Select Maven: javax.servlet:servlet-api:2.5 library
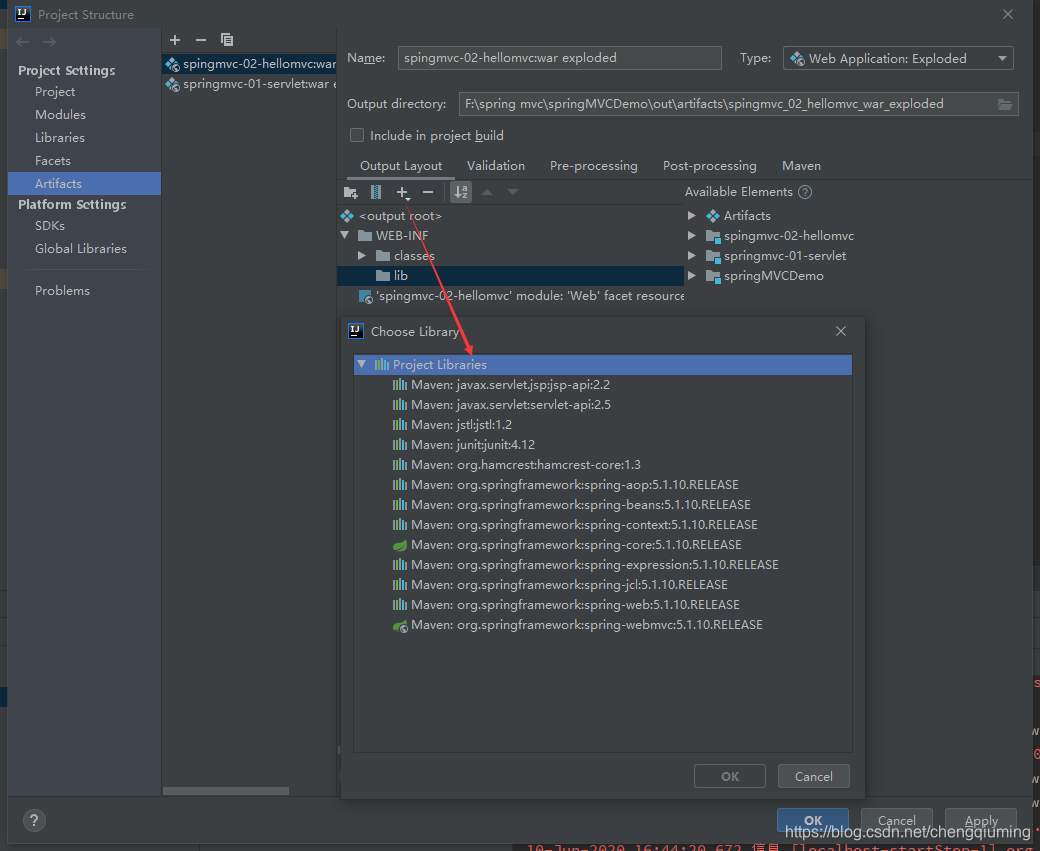This screenshot has width=1040, height=851. click(602, 405)
